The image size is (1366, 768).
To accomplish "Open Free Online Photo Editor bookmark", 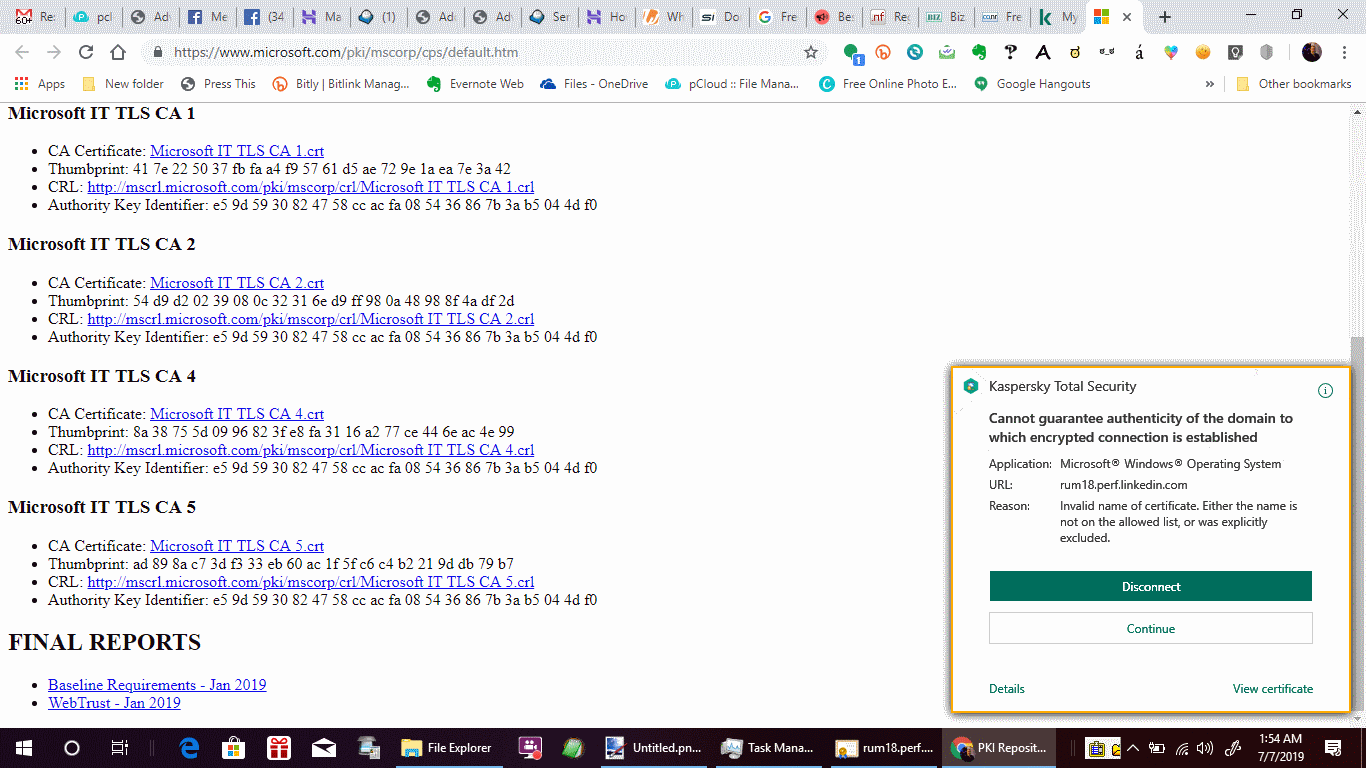I will tap(888, 84).
